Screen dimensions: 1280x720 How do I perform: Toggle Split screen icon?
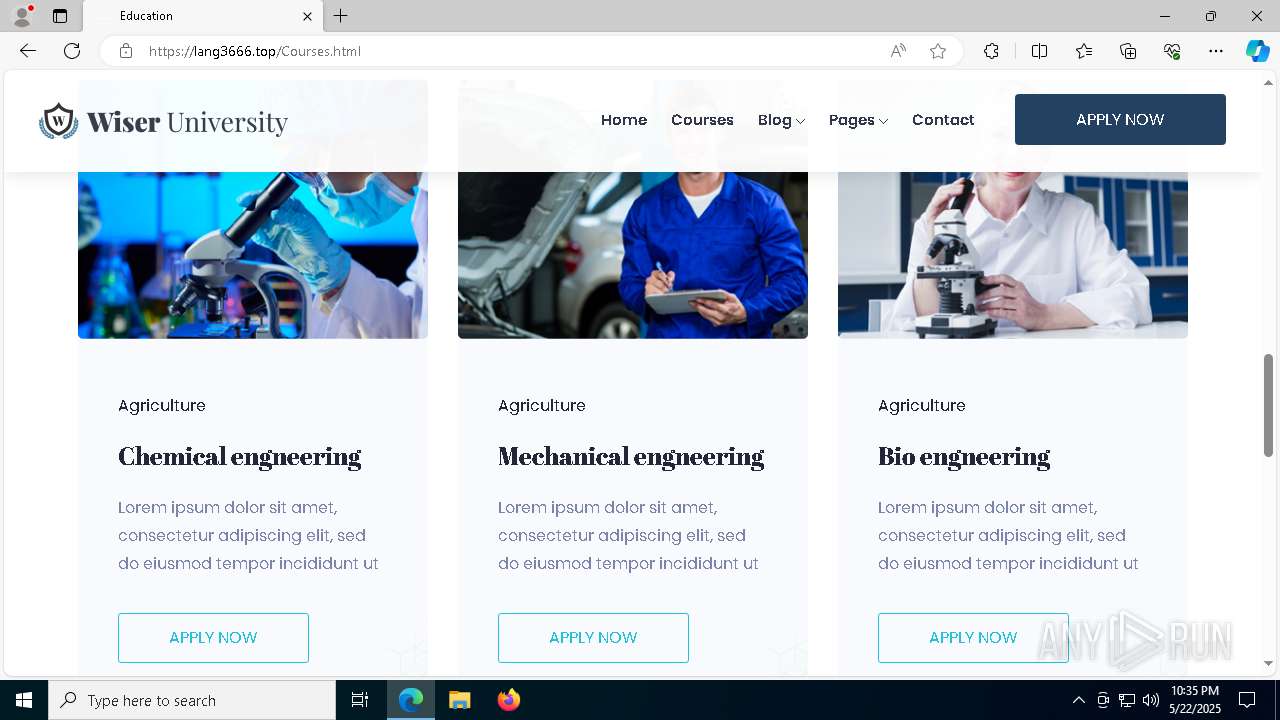pyautogui.click(x=1039, y=51)
